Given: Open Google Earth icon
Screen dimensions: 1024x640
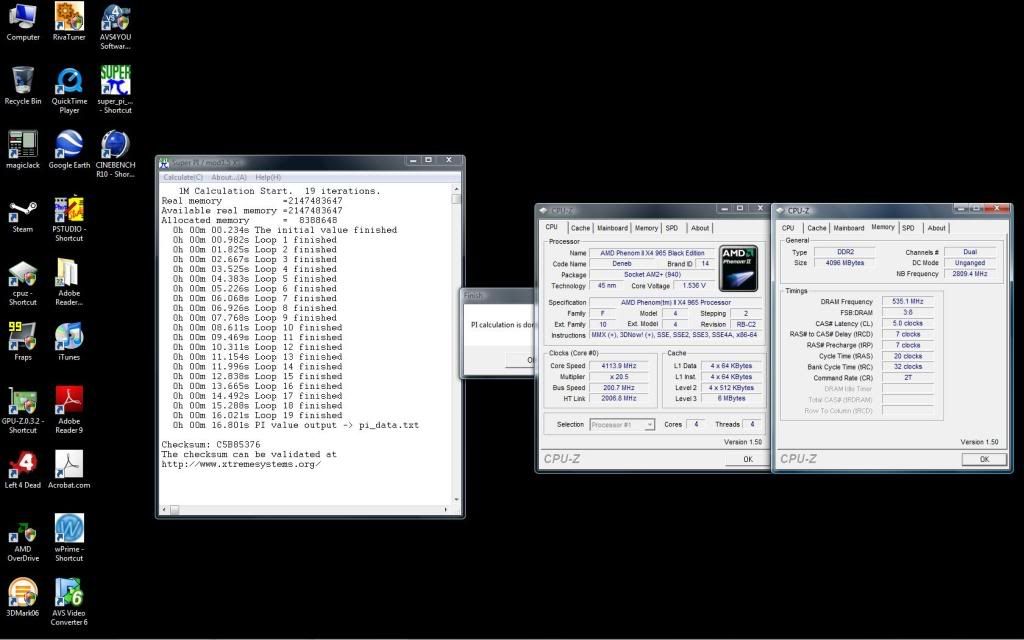Looking at the screenshot, I should point(69,150).
